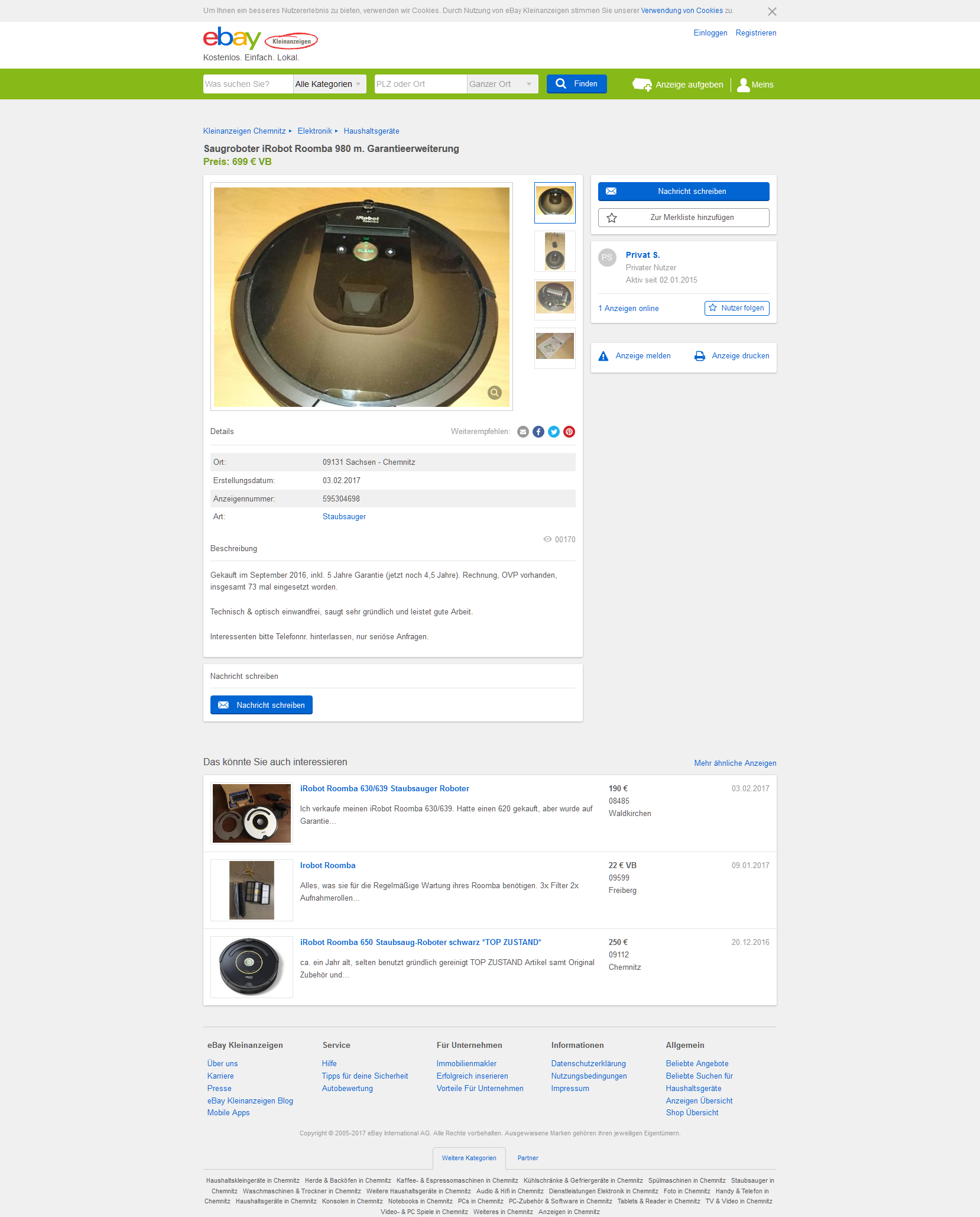Share listing on Facebook

(x=538, y=432)
